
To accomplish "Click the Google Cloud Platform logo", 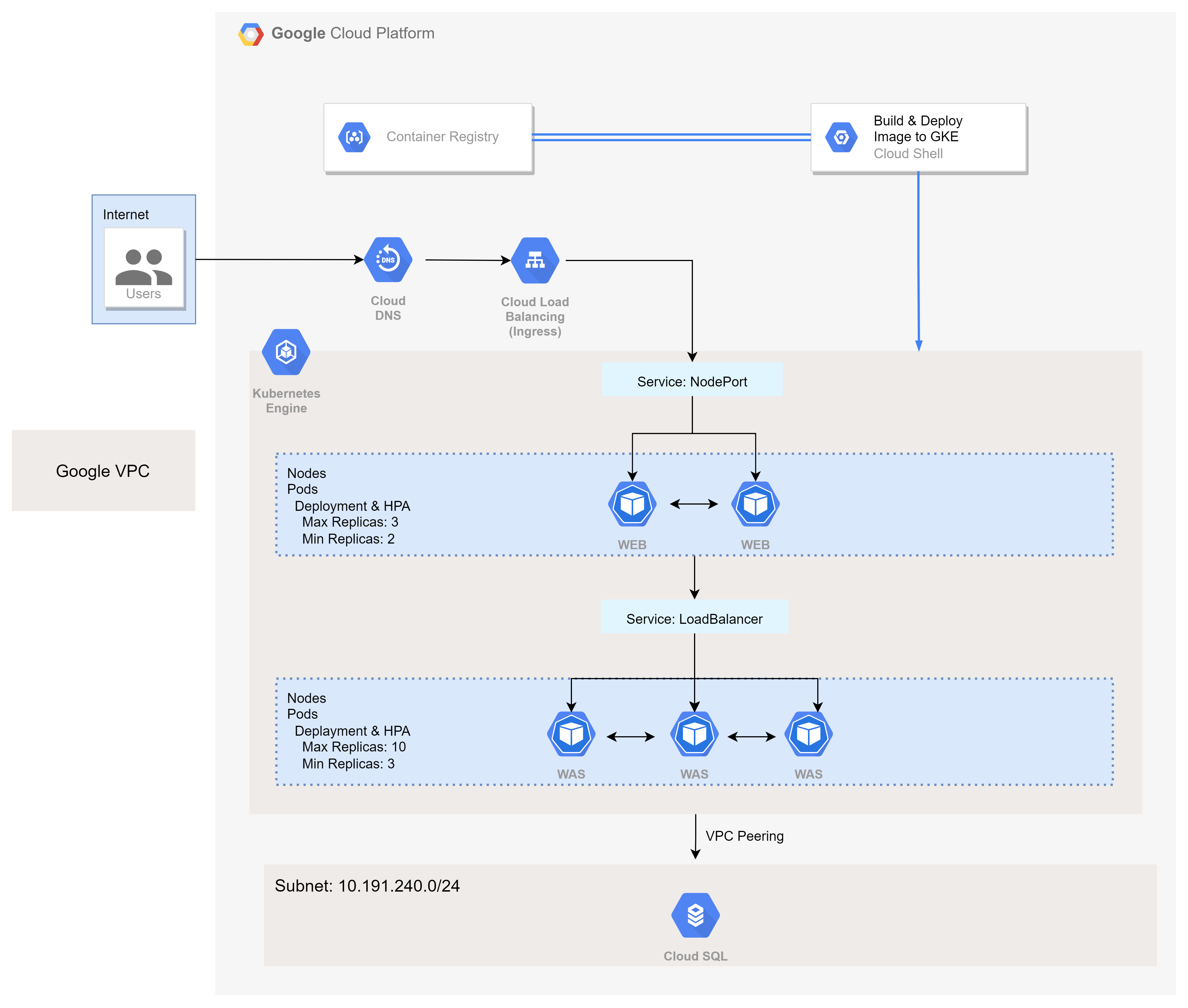I will click(x=251, y=34).
